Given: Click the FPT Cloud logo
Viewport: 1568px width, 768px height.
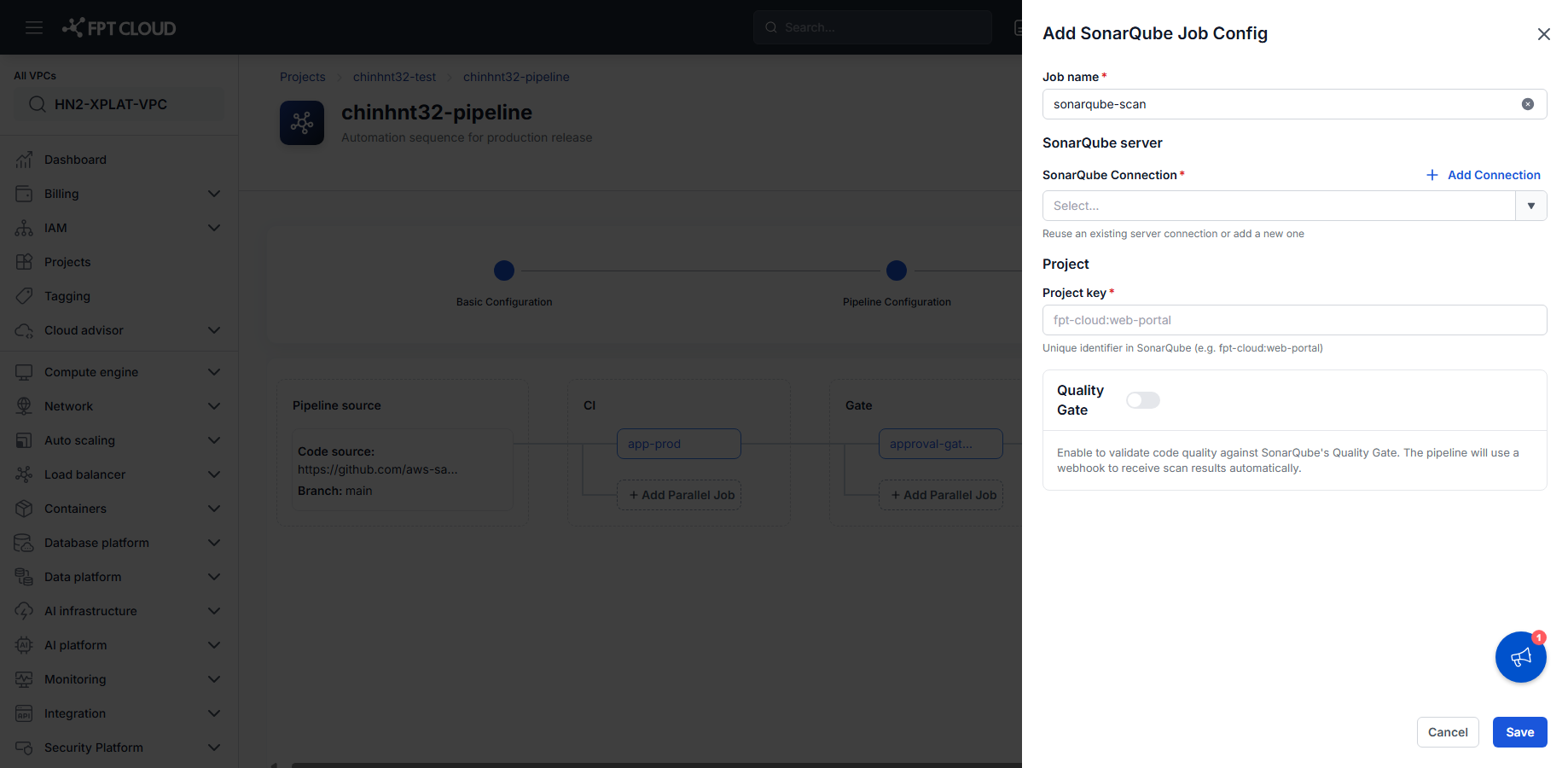Looking at the screenshot, I should tap(119, 27).
